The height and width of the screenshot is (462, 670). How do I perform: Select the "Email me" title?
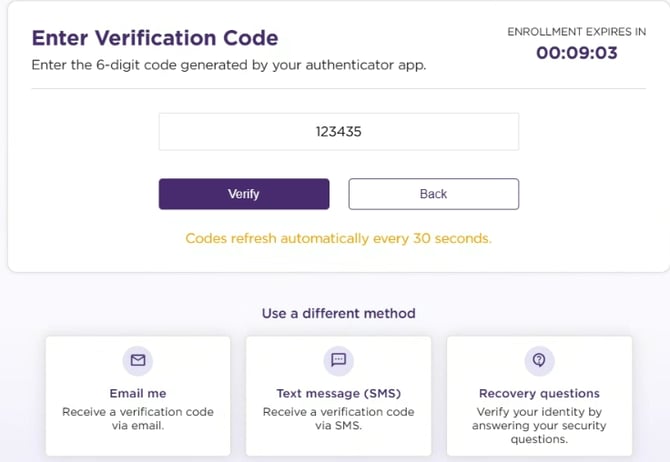138,393
